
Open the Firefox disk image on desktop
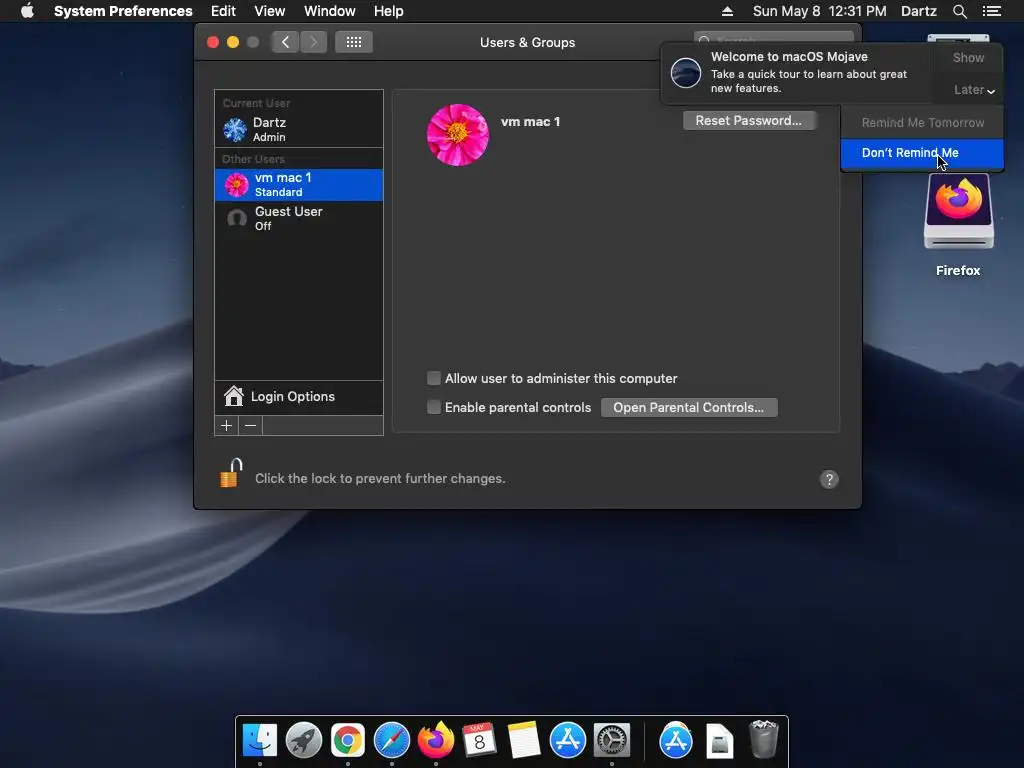coord(958,212)
